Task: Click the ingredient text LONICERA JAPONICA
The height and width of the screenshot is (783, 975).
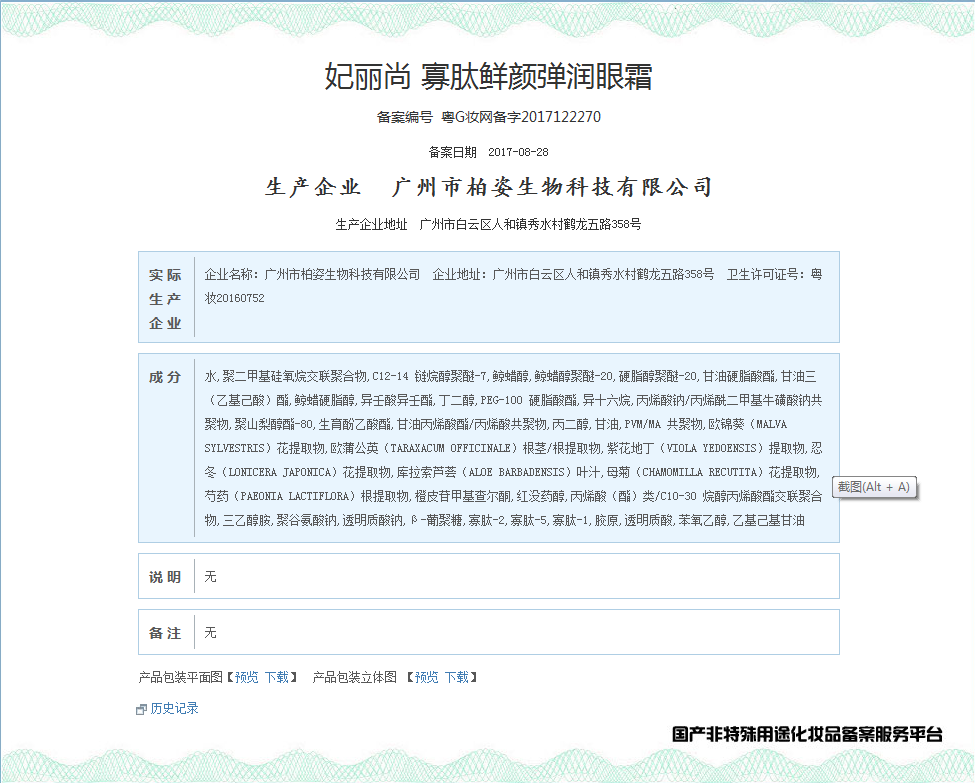Action: point(279,473)
